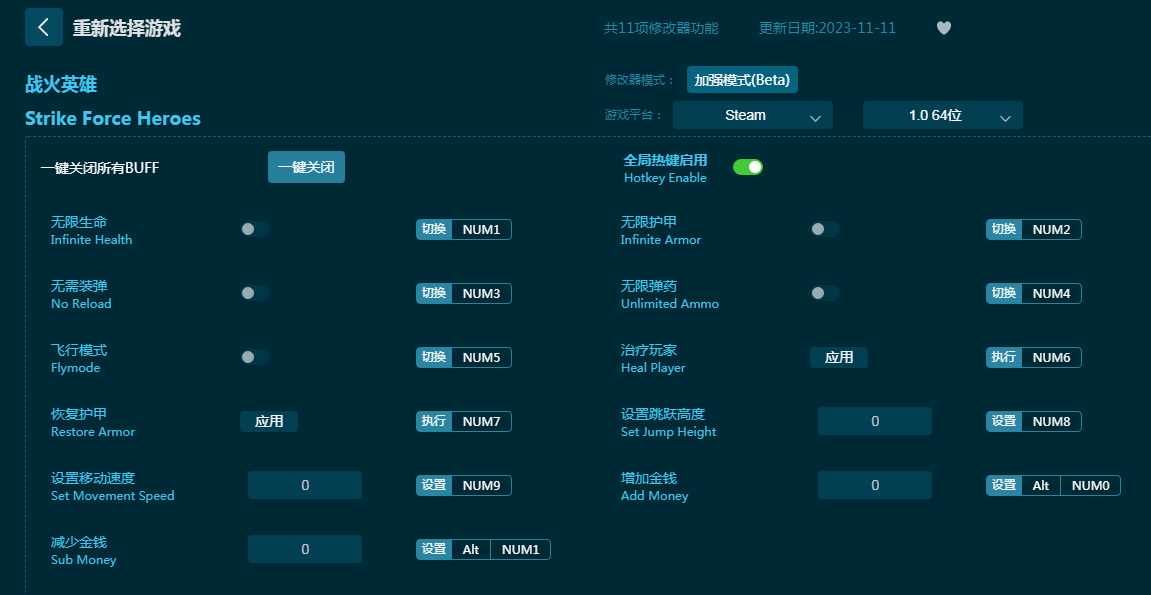Image resolution: width=1151 pixels, height=595 pixels.
Task: Click NUM4 hotkey for Unlimited Ammo
Action: pos(1051,293)
